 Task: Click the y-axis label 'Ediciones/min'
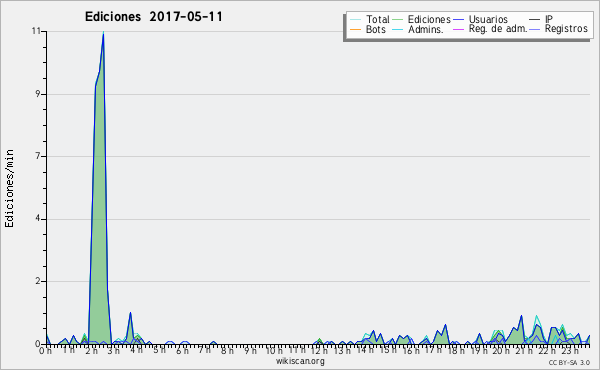9,188
